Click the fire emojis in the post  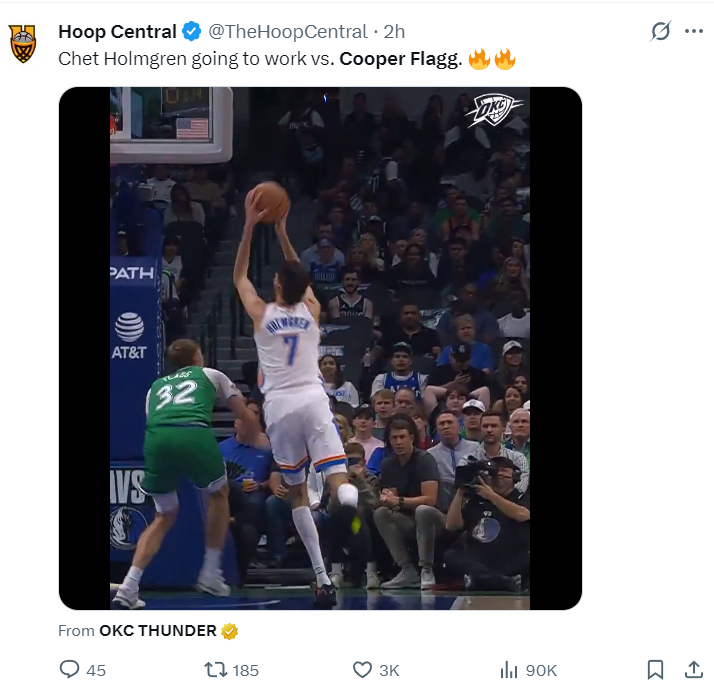coord(491,58)
